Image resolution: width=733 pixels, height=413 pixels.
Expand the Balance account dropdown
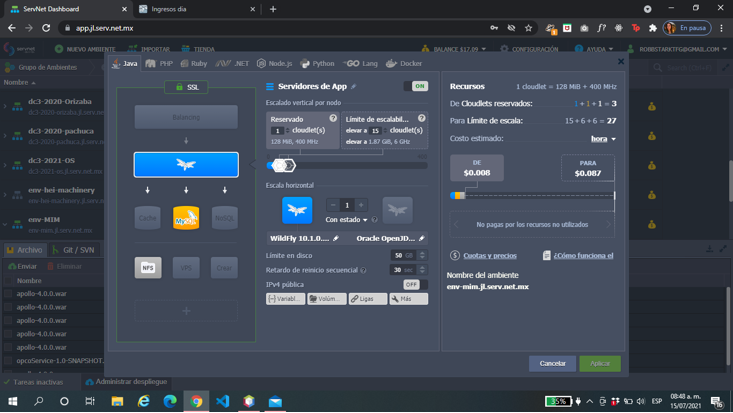(457, 48)
